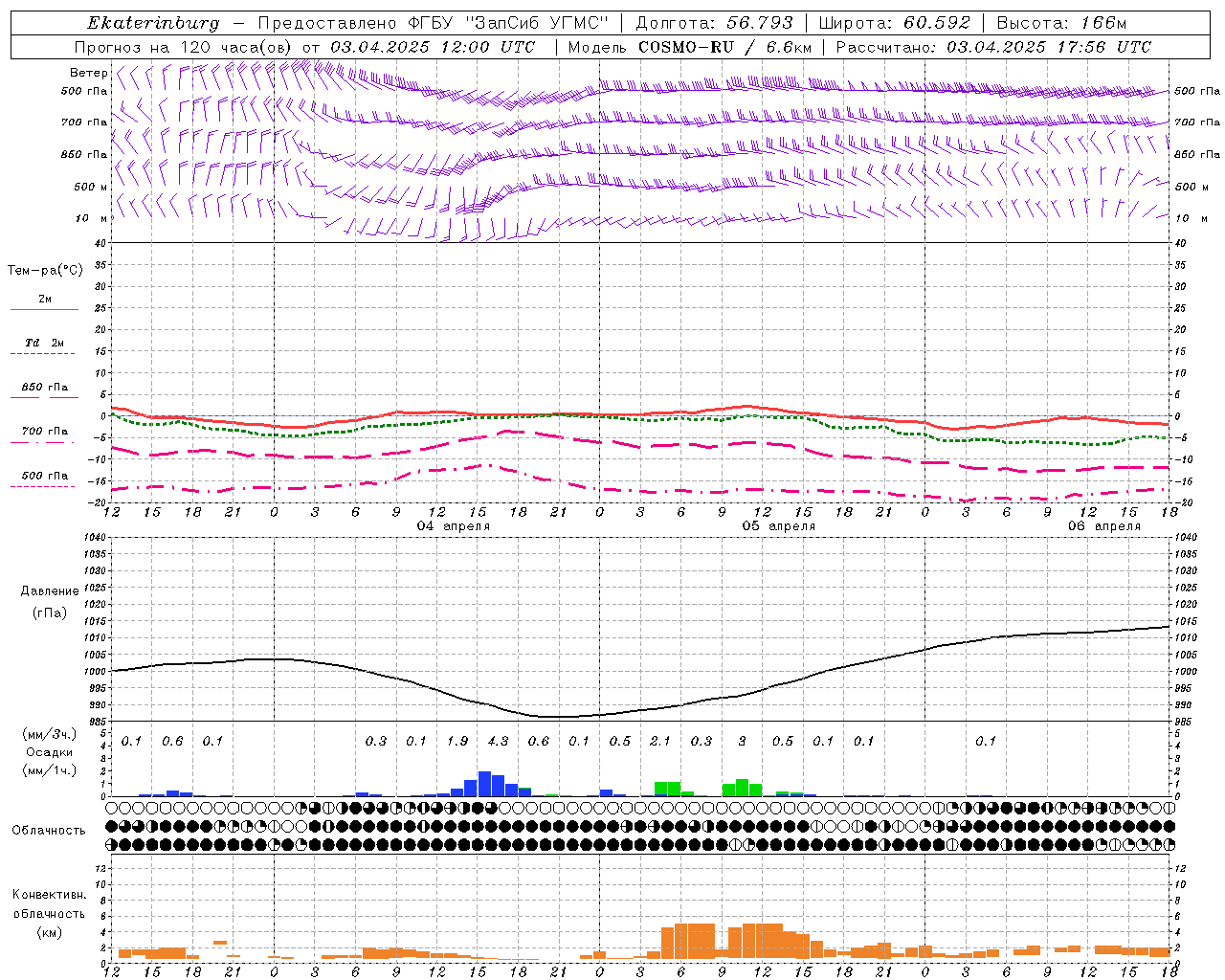
Task: Click the Широта: 60.592 value
Action: click(x=895, y=23)
